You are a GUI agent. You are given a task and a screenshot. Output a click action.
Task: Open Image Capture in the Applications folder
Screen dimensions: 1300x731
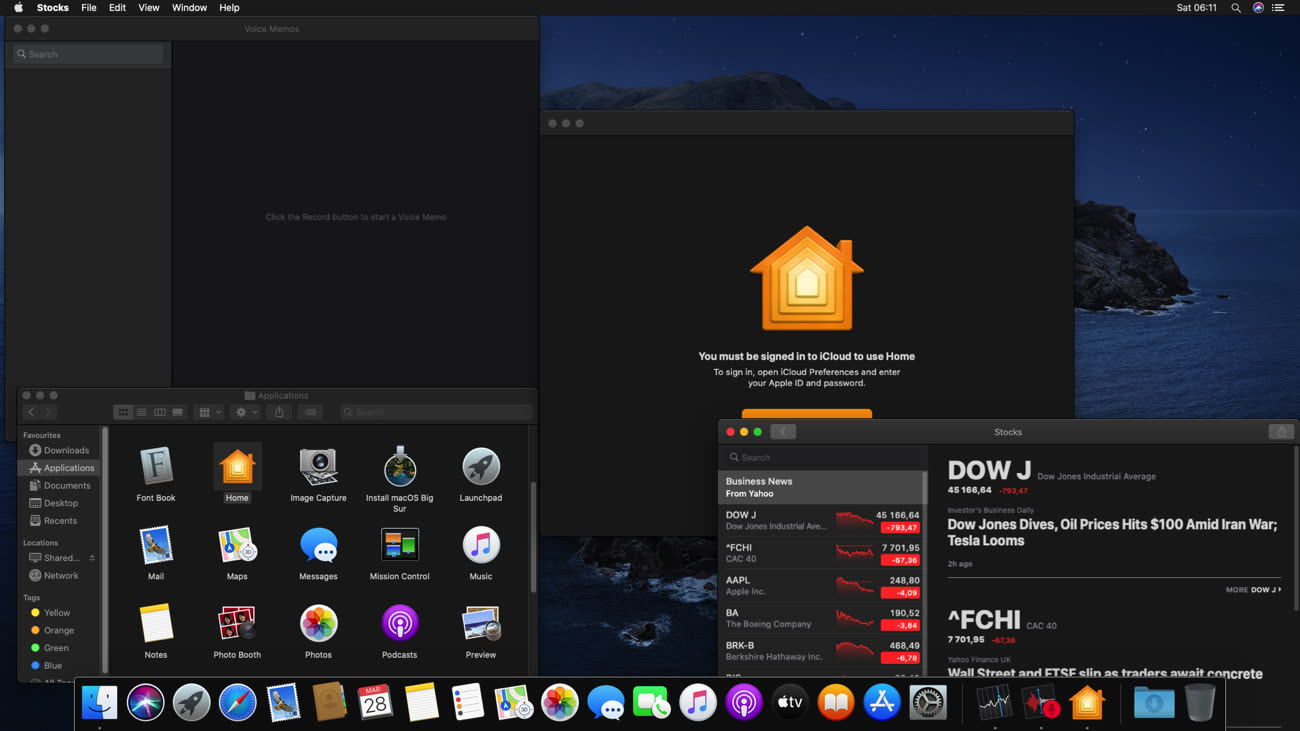click(318, 468)
